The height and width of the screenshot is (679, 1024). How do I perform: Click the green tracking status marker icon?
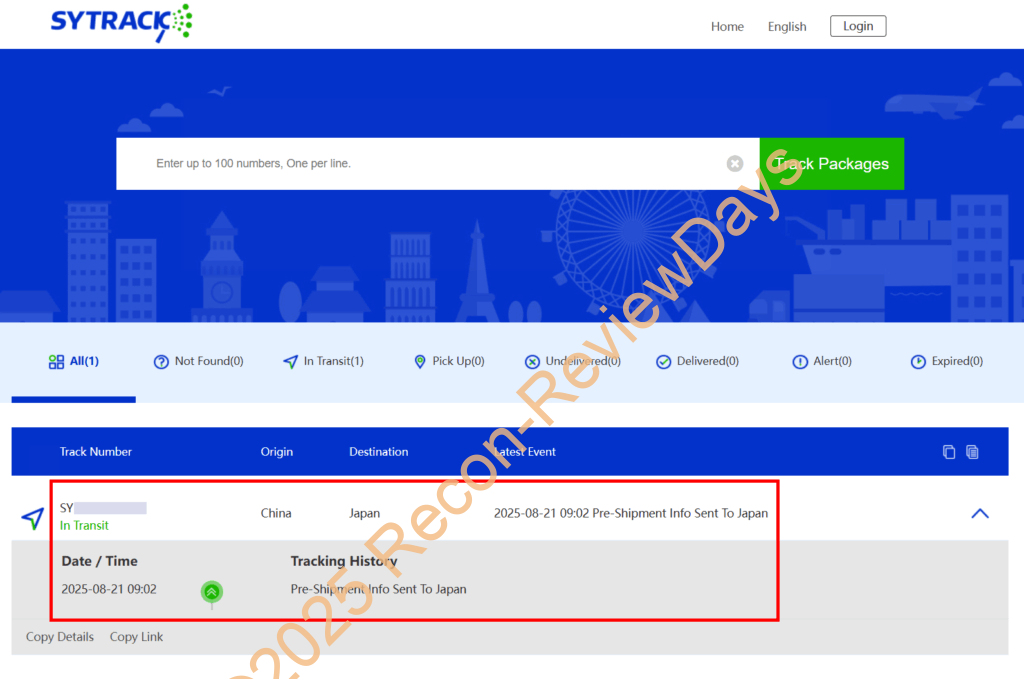211,592
